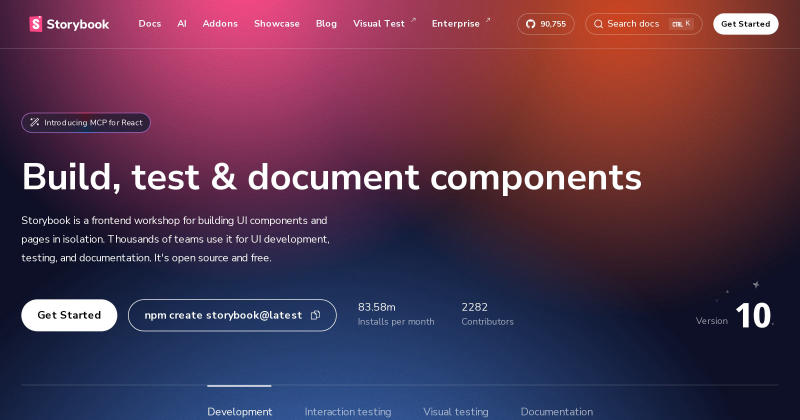
Task: Click the header Get Started button
Action: 745,24
